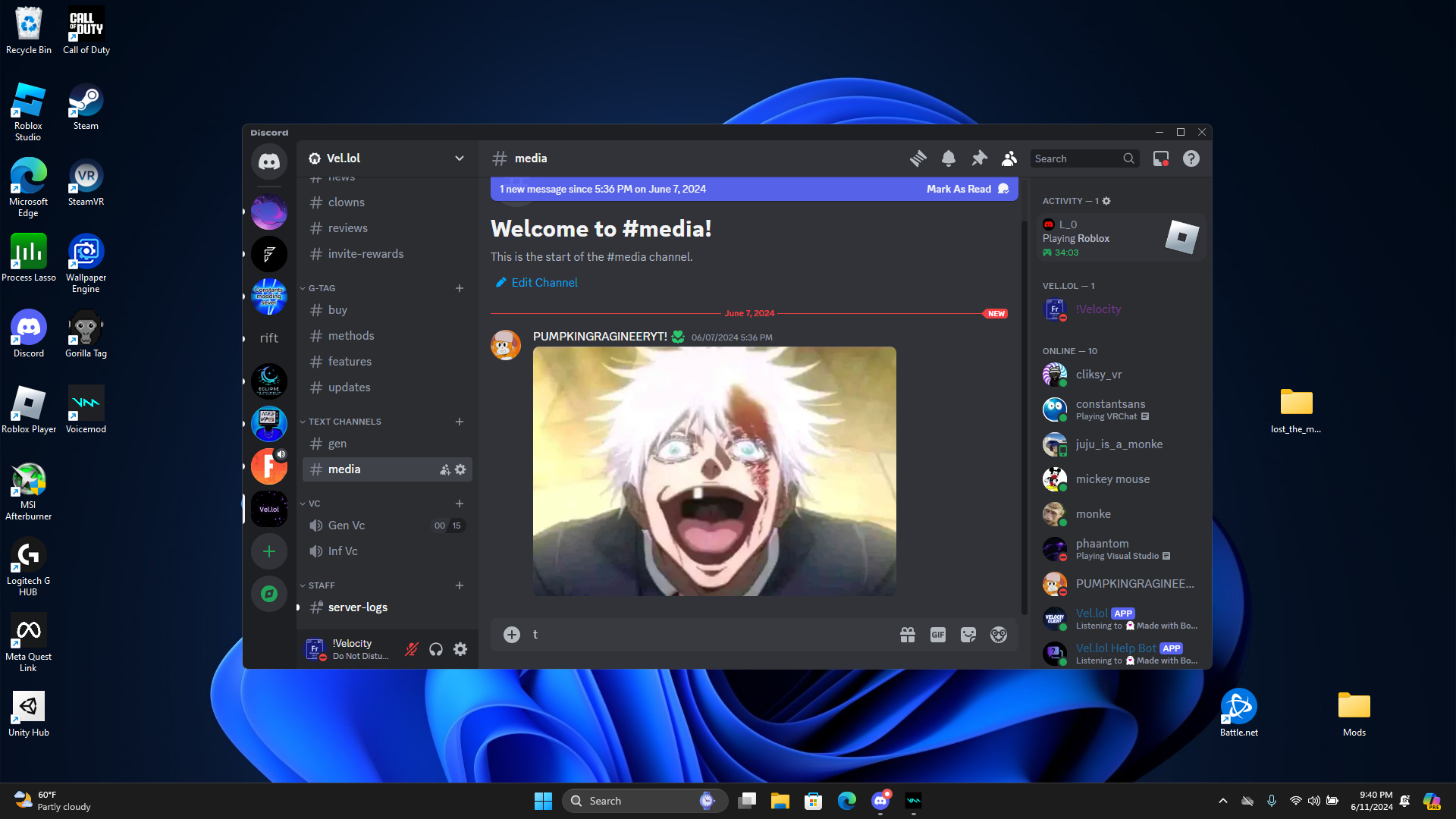Click Mark As Read button
The image size is (1456, 819).
tap(959, 189)
